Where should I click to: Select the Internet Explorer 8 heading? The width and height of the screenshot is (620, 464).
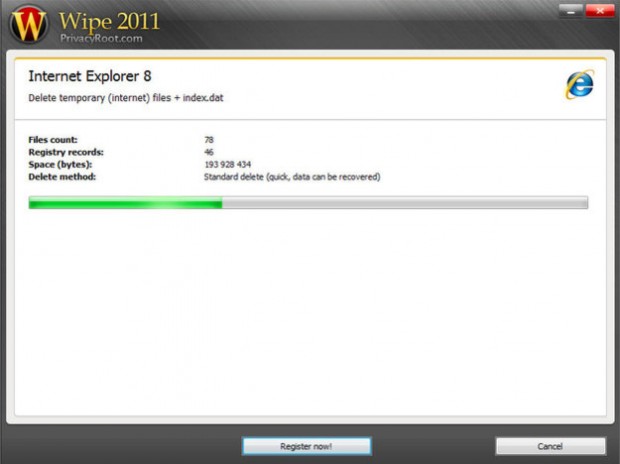click(x=90, y=76)
